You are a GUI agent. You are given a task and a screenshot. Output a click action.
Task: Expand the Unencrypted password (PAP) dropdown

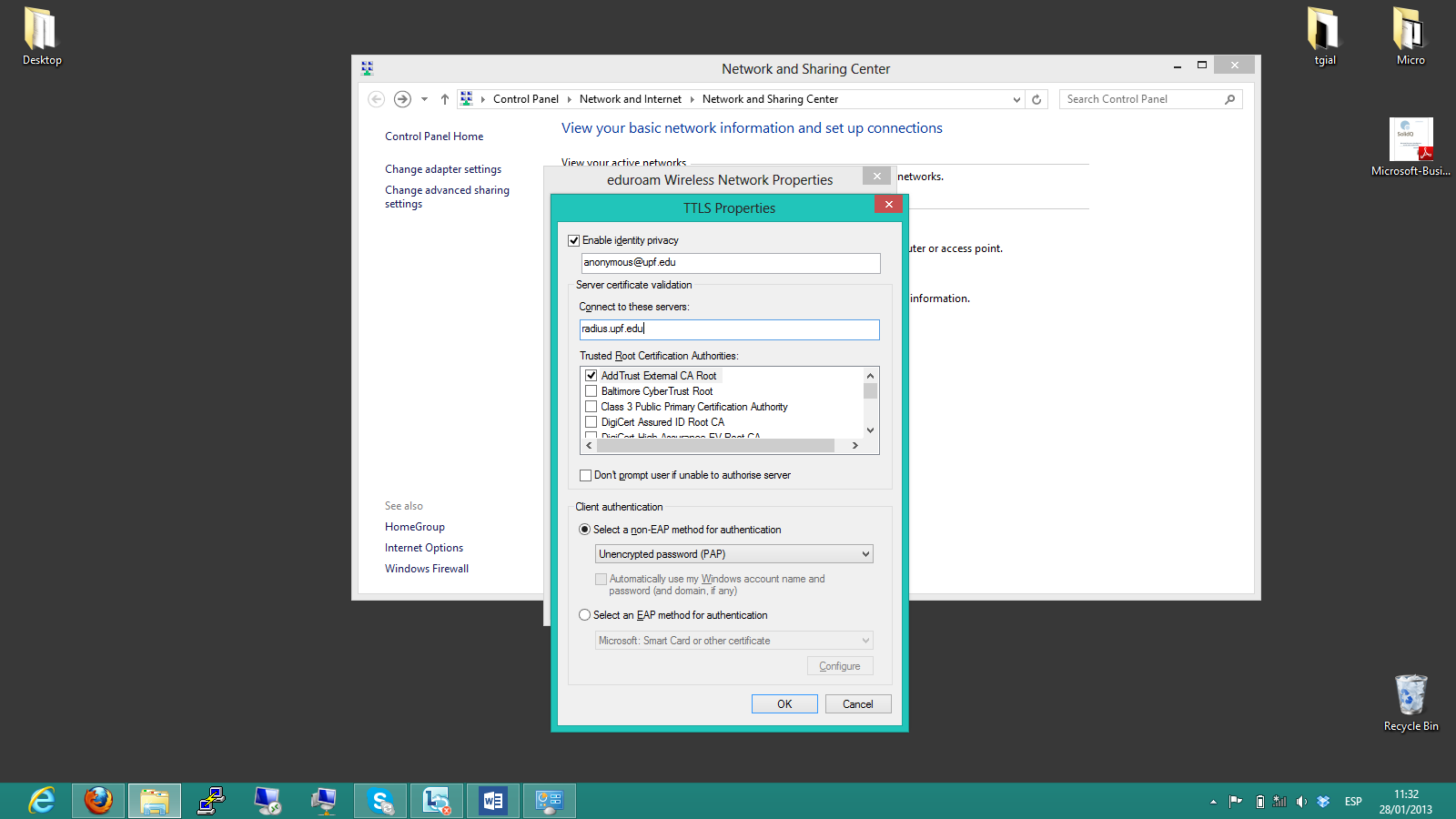point(734,554)
